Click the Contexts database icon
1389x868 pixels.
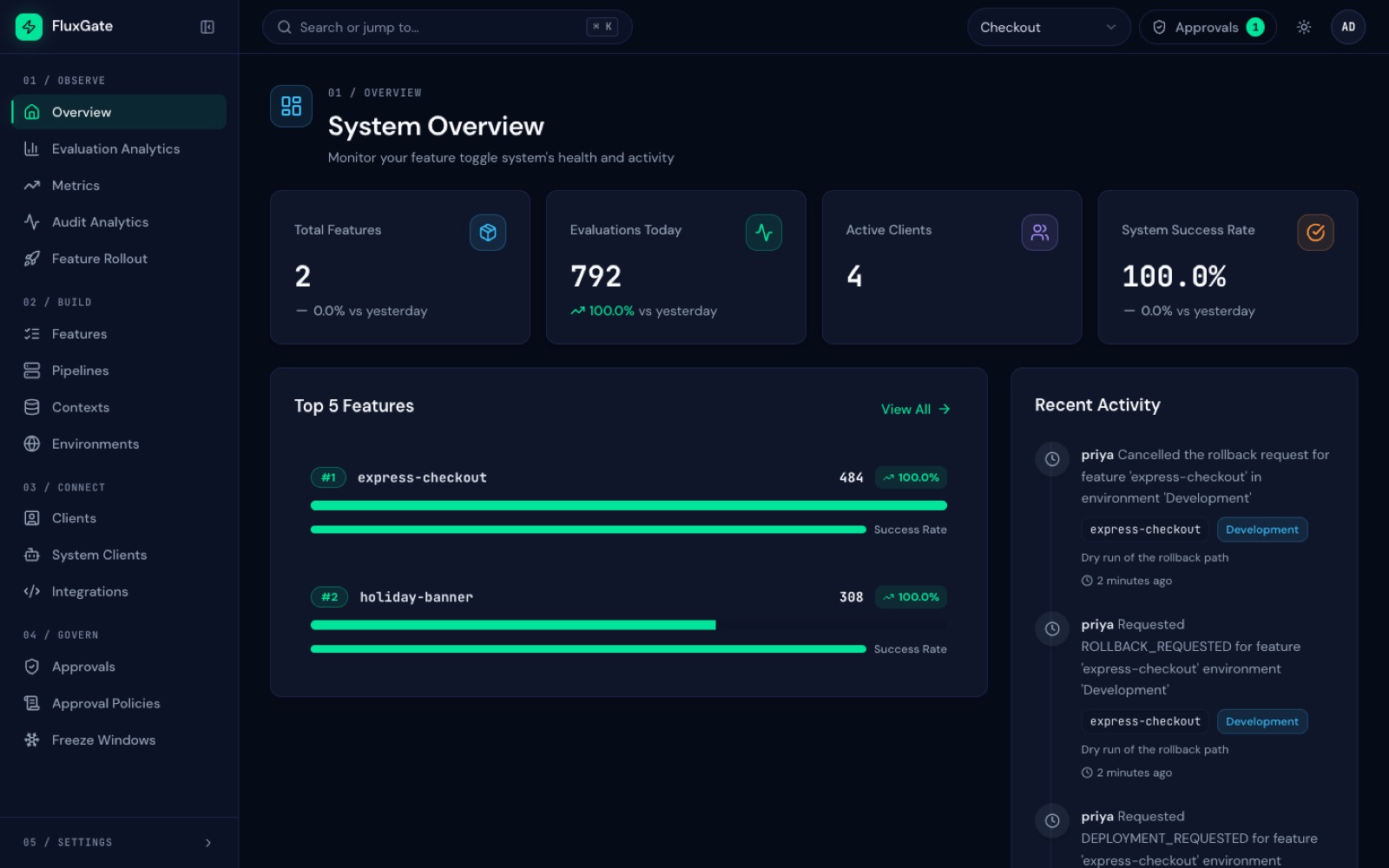(x=32, y=407)
